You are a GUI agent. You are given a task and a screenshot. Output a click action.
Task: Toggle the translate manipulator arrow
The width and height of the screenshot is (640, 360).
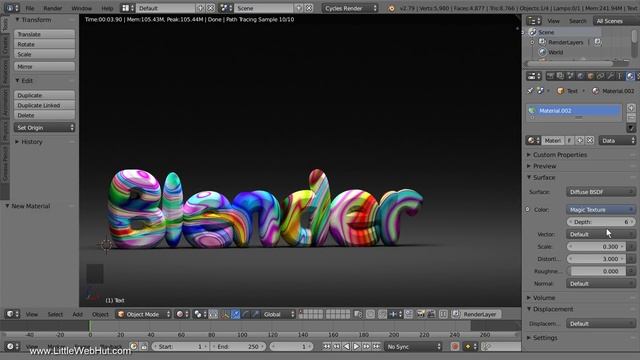(x=236, y=314)
